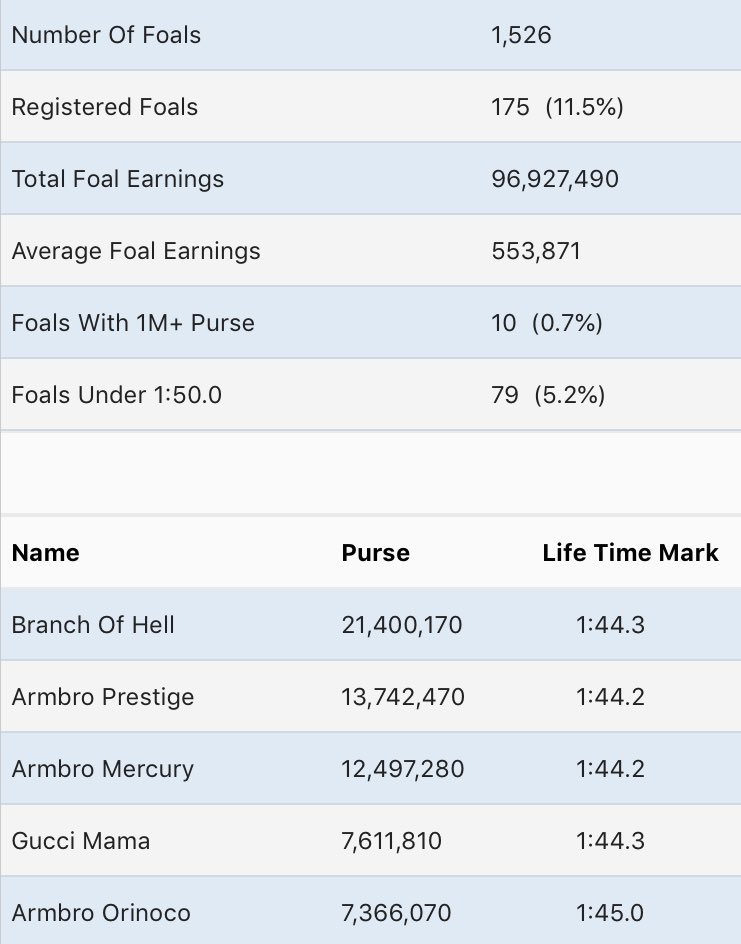Select the 10 (0.7%) value
741x944 pixels.
[547, 323]
